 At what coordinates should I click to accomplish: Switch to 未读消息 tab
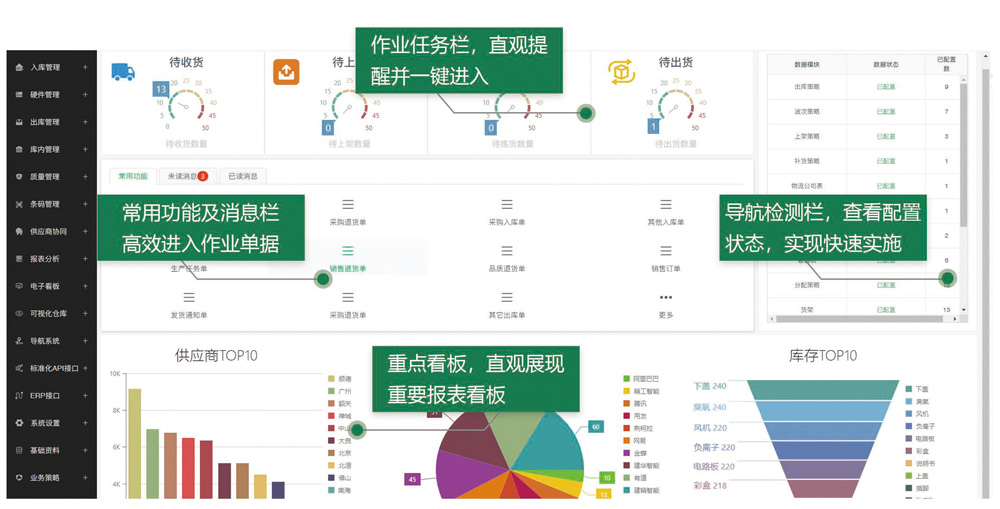[x=186, y=176]
